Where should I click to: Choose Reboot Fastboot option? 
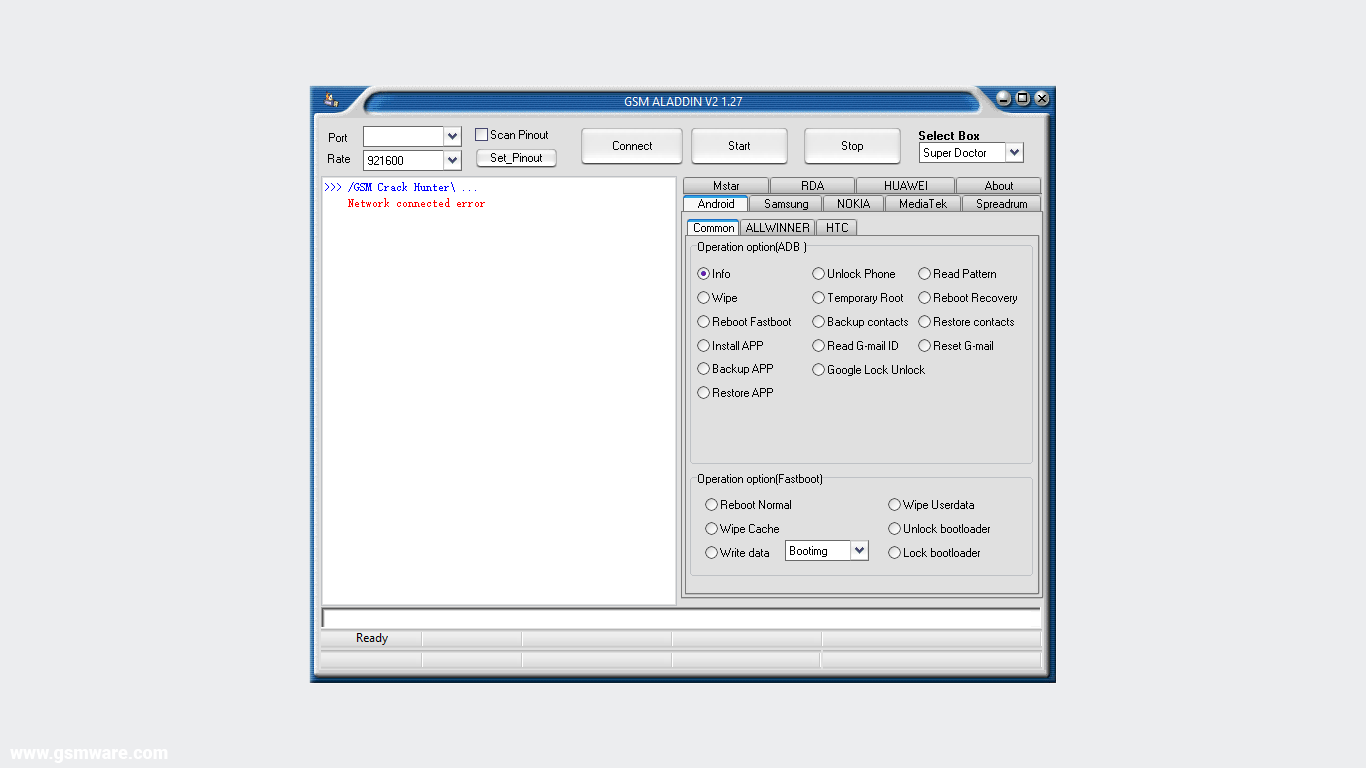click(703, 321)
